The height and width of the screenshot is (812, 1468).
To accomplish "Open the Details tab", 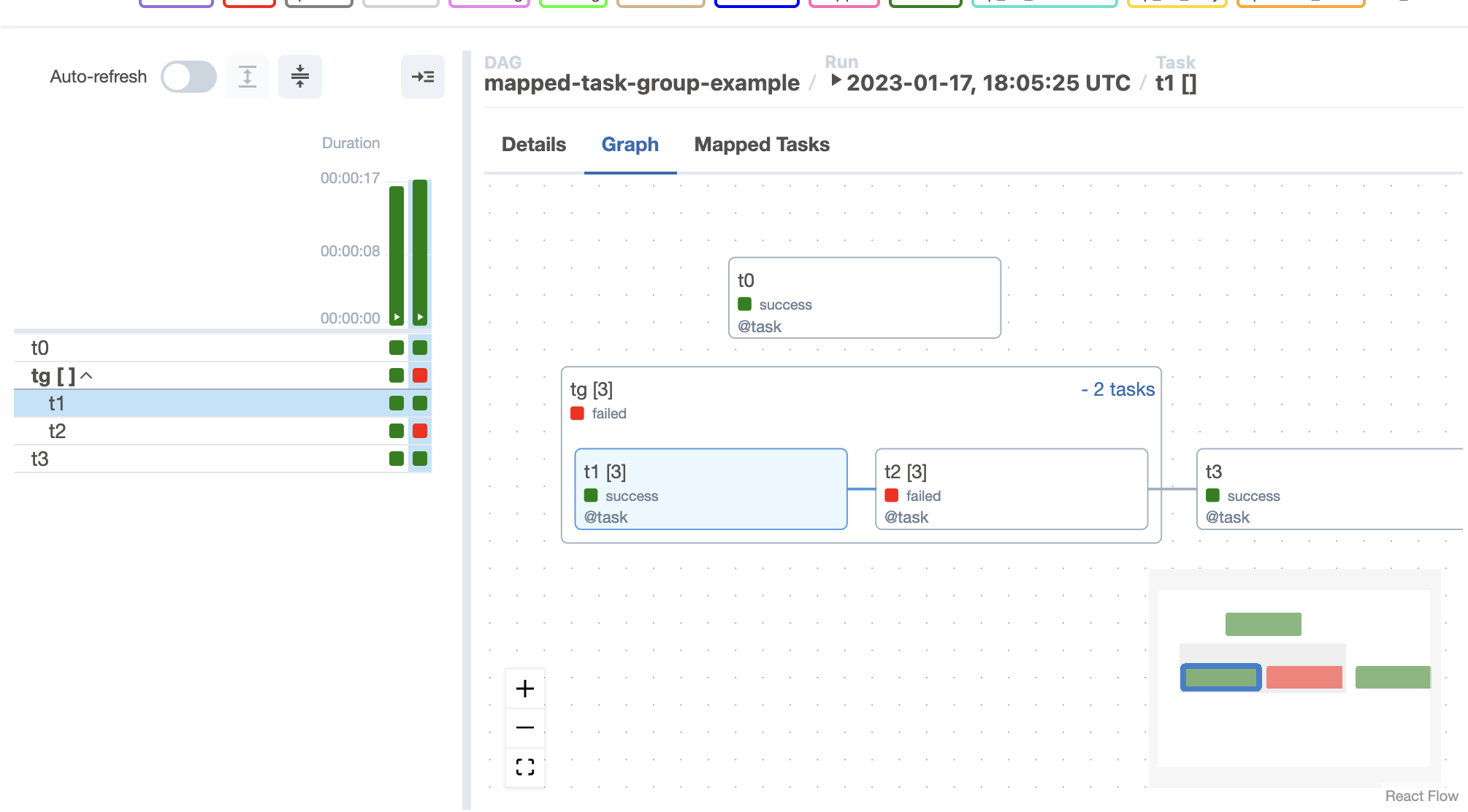I will tap(534, 145).
